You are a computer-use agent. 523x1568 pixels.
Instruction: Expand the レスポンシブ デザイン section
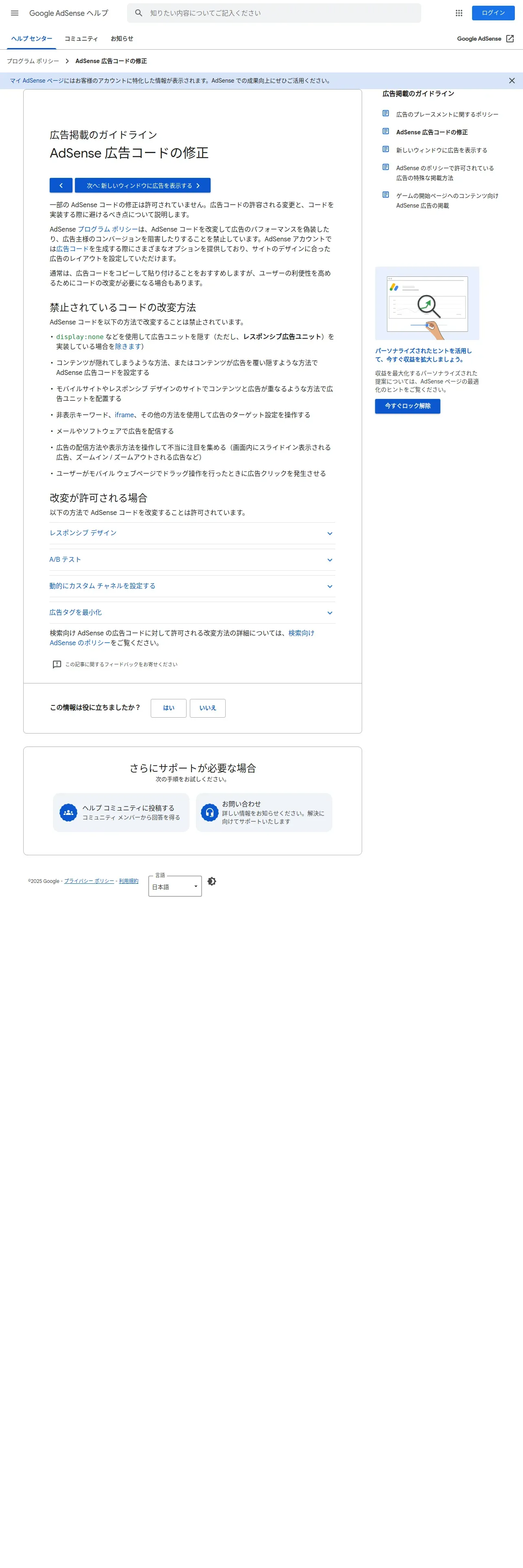click(192, 533)
